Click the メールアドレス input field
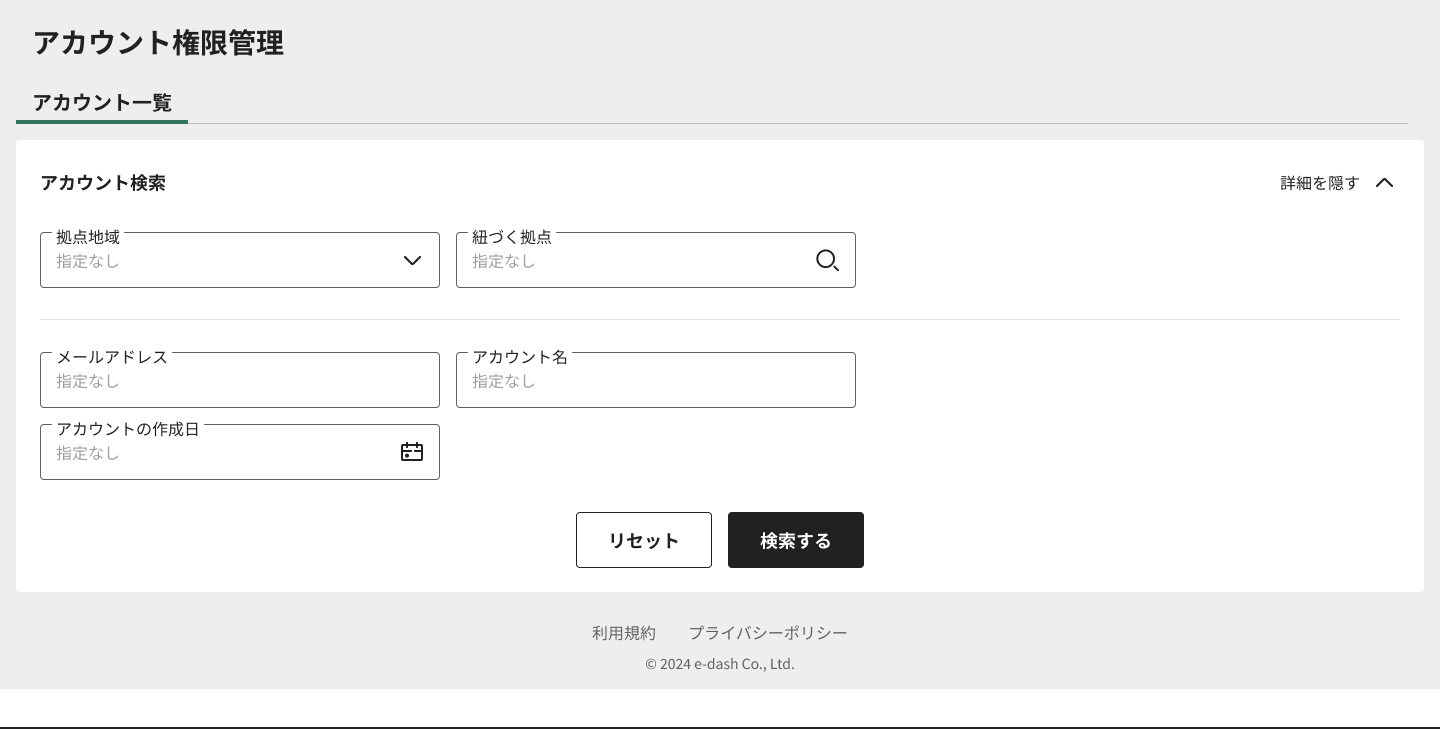Image resolution: width=1440 pixels, height=729 pixels. [240, 380]
